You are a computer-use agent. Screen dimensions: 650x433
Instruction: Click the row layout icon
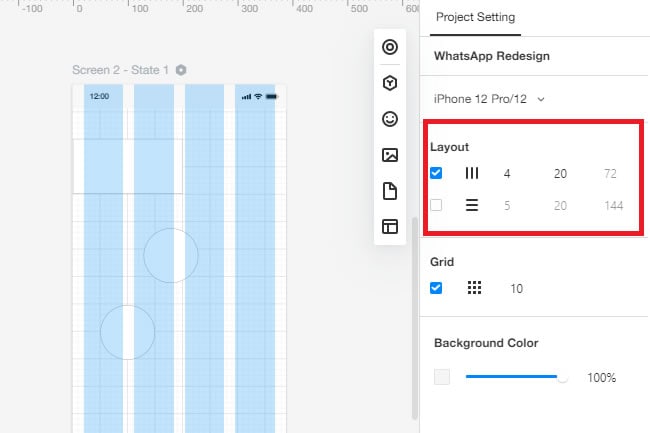(x=472, y=205)
